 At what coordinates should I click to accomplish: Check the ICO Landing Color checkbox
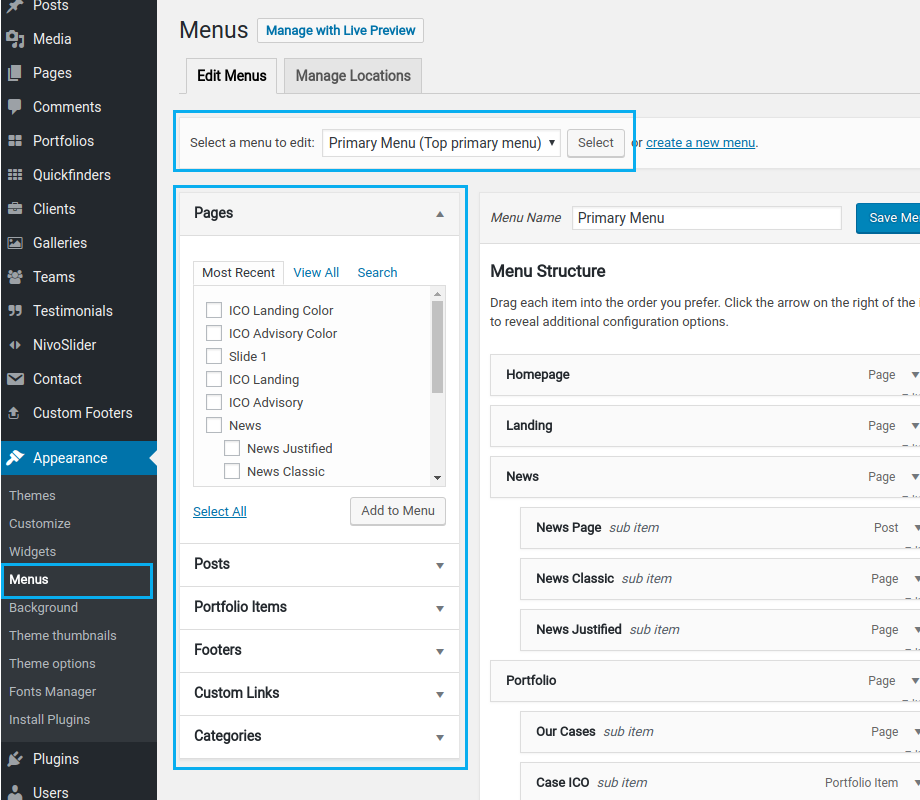[213, 310]
